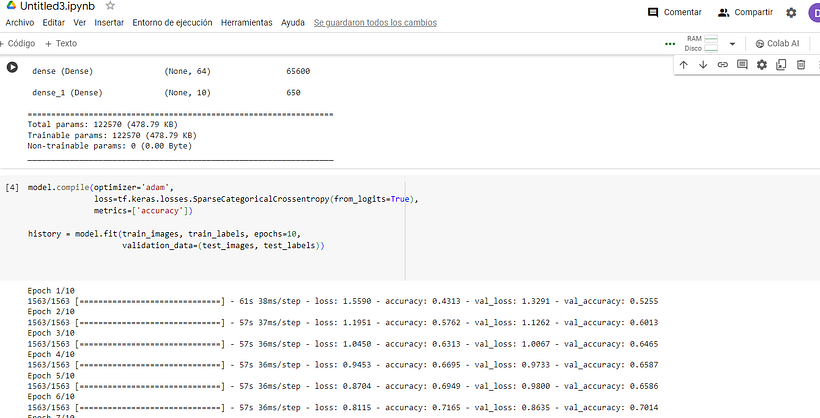Open the Ayuda menu
The height and width of the screenshot is (418, 820).
click(293, 22)
